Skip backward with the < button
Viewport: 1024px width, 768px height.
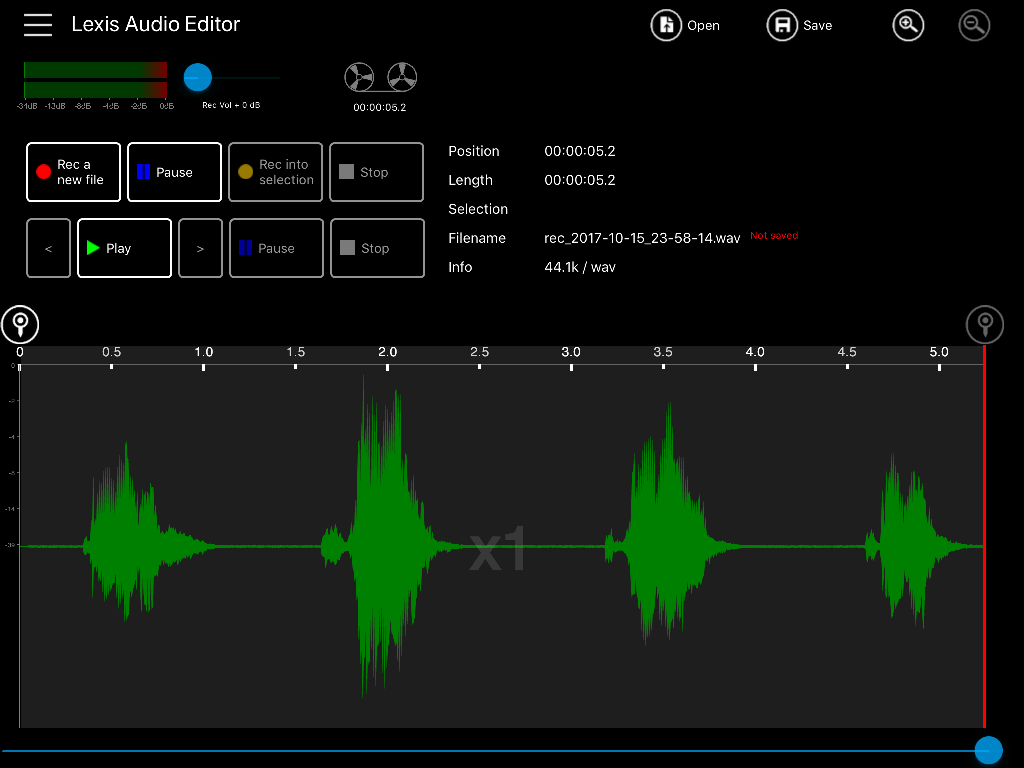(x=48, y=248)
